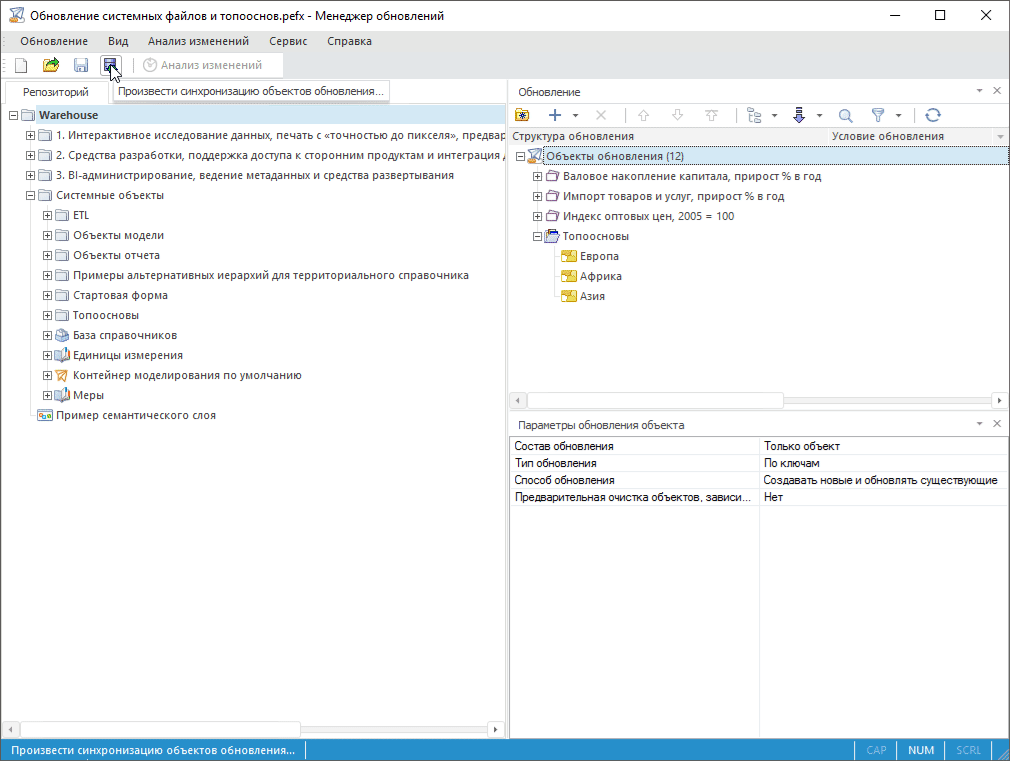
Task: Click the New update file icon
Action: 21,65
